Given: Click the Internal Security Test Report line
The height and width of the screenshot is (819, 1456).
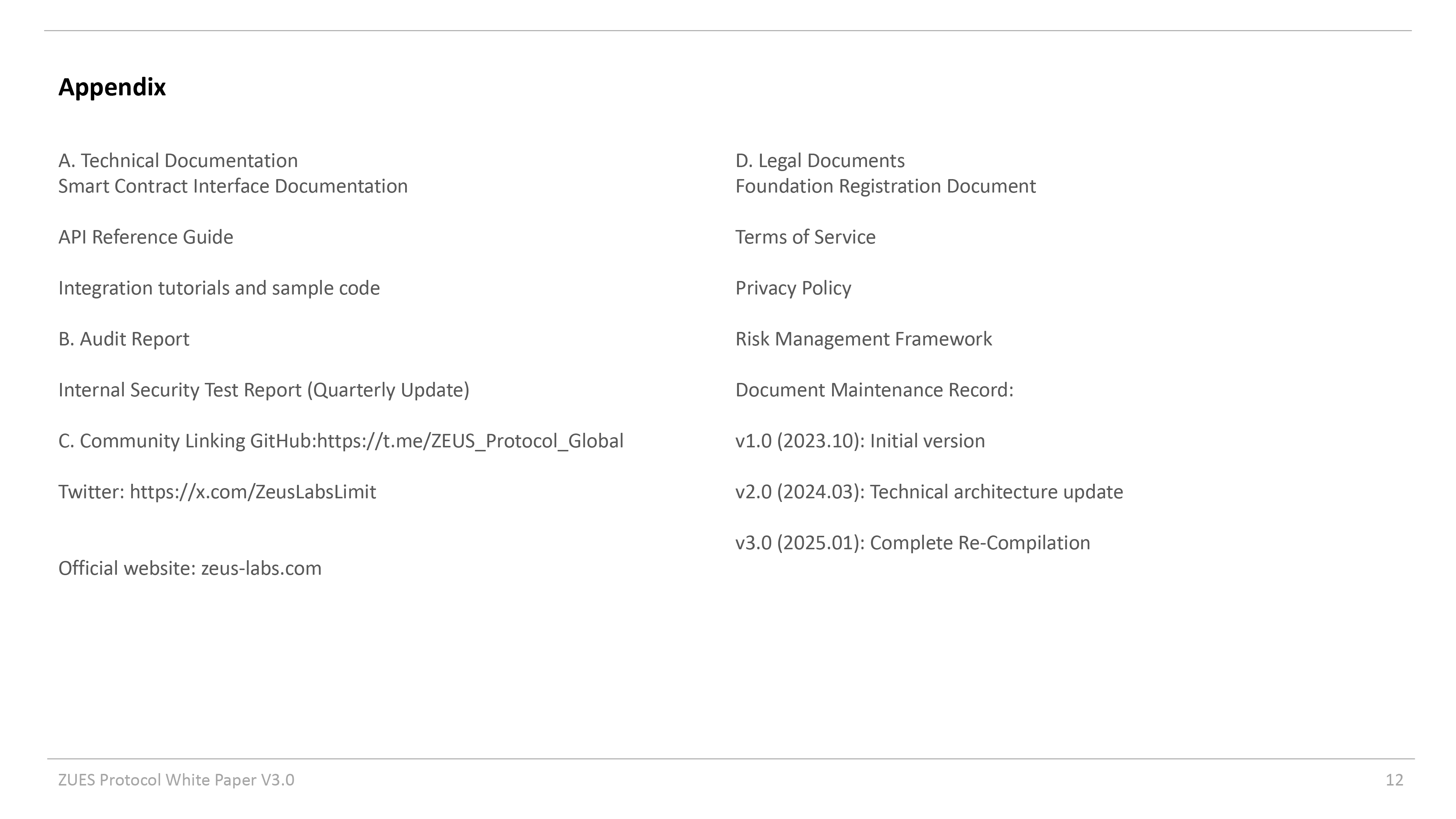Looking at the screenshot, I should click(264, 389).
